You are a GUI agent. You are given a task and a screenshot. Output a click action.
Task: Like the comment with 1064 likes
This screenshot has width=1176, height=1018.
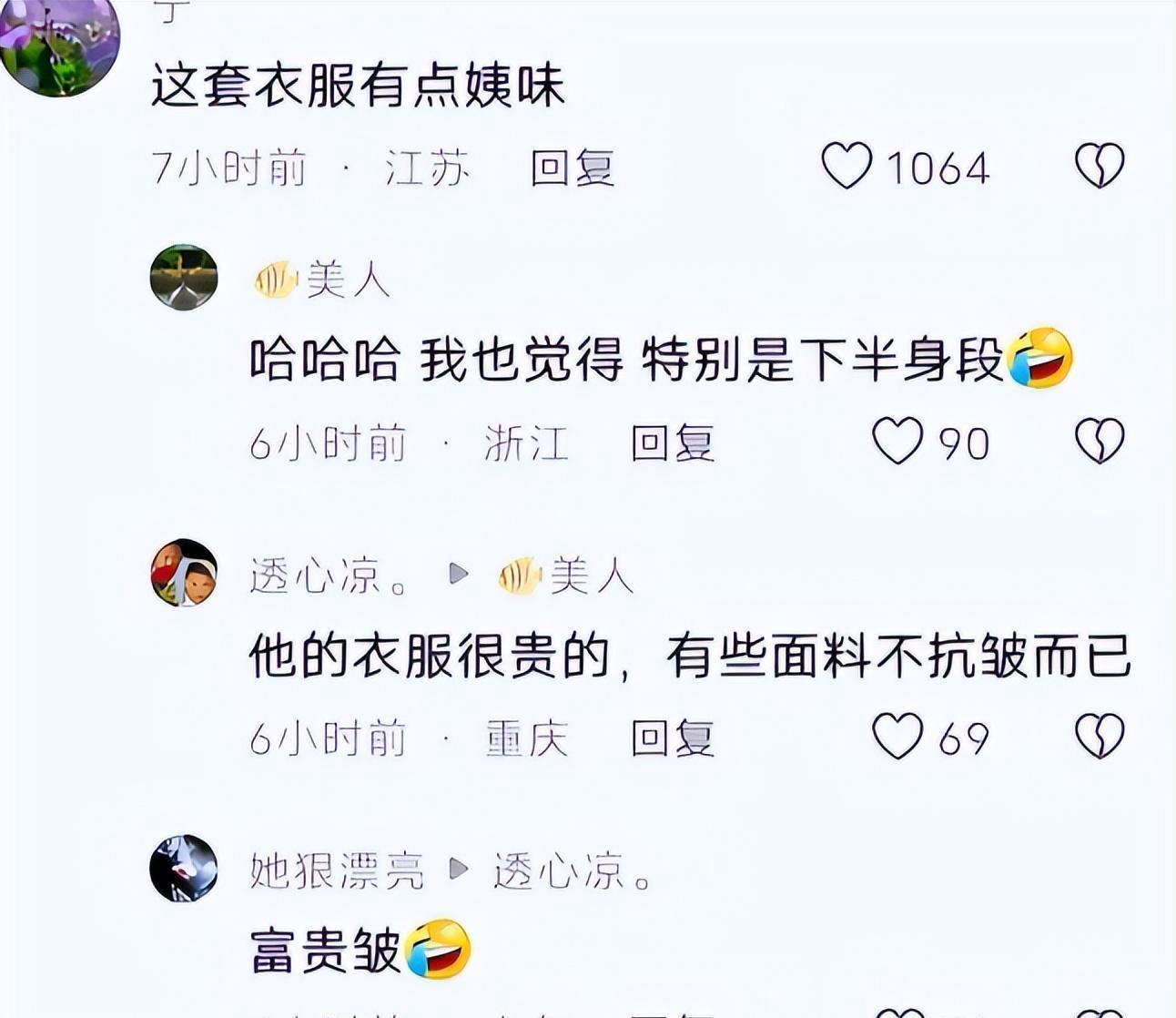click(847, 167)
